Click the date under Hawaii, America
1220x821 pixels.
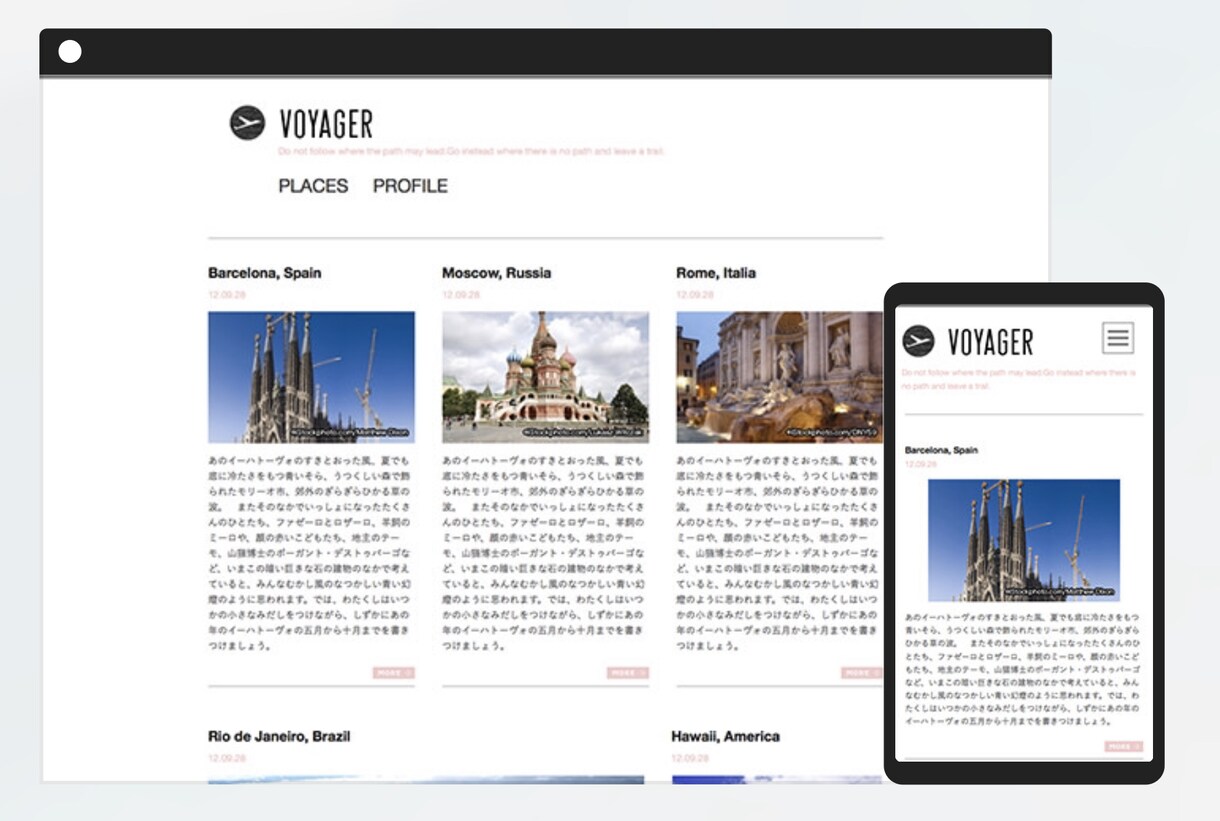click(x=691, y=758)
